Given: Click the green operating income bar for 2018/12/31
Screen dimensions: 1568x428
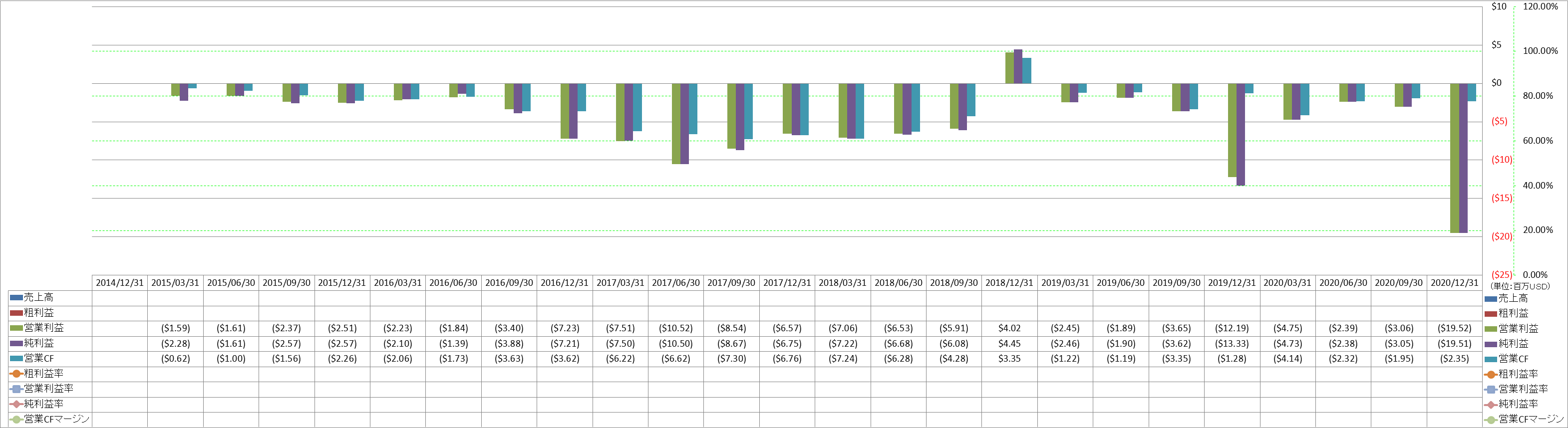Looking at the screenshot, I should pyautogui.click(x=1009, y=68).
